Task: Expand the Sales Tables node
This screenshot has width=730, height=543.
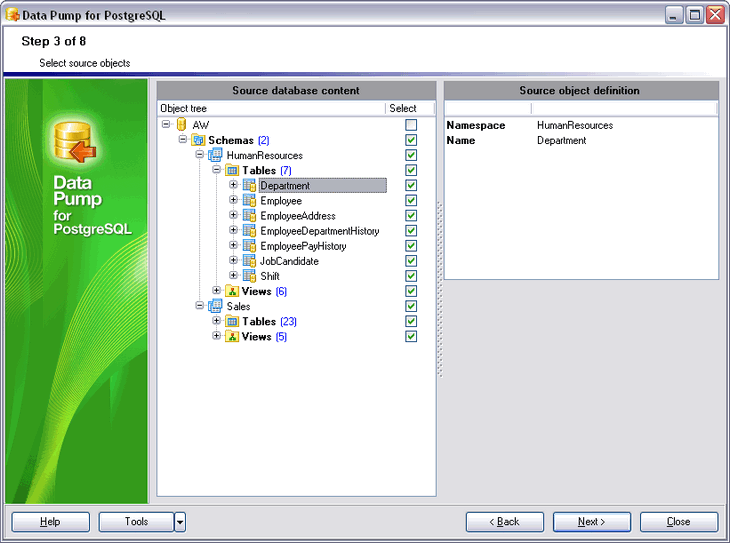Action: click(217, 321)
